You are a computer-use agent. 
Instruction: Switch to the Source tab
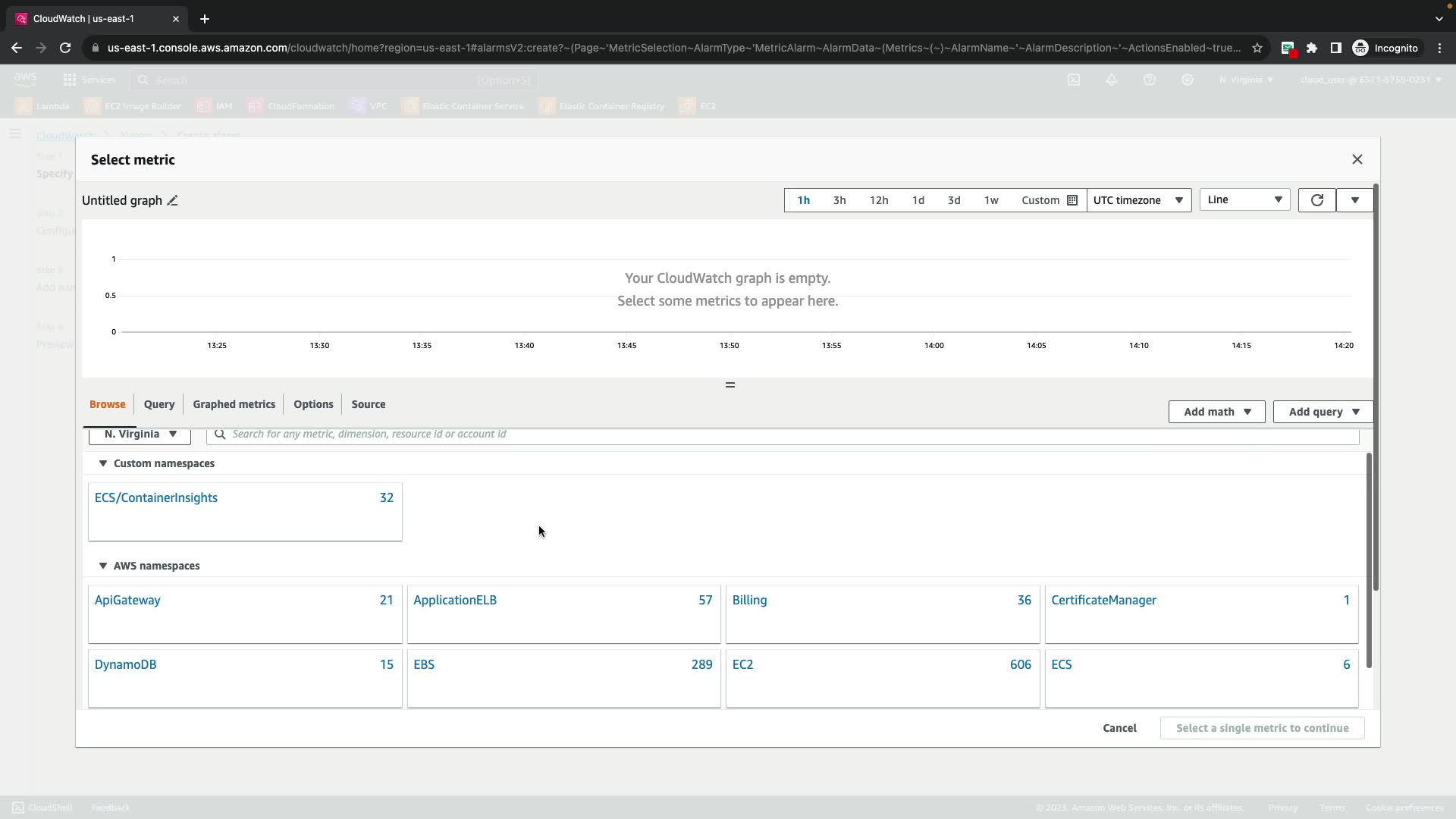(369, 404)
